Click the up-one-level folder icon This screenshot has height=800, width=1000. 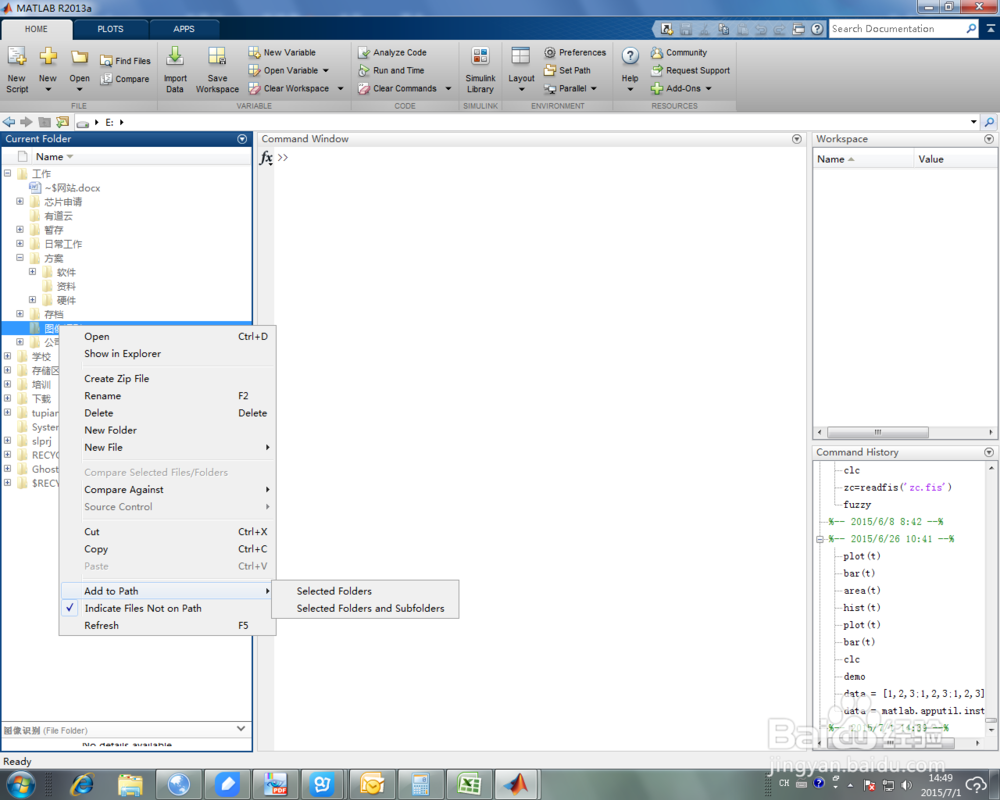(x=44, y=122)
